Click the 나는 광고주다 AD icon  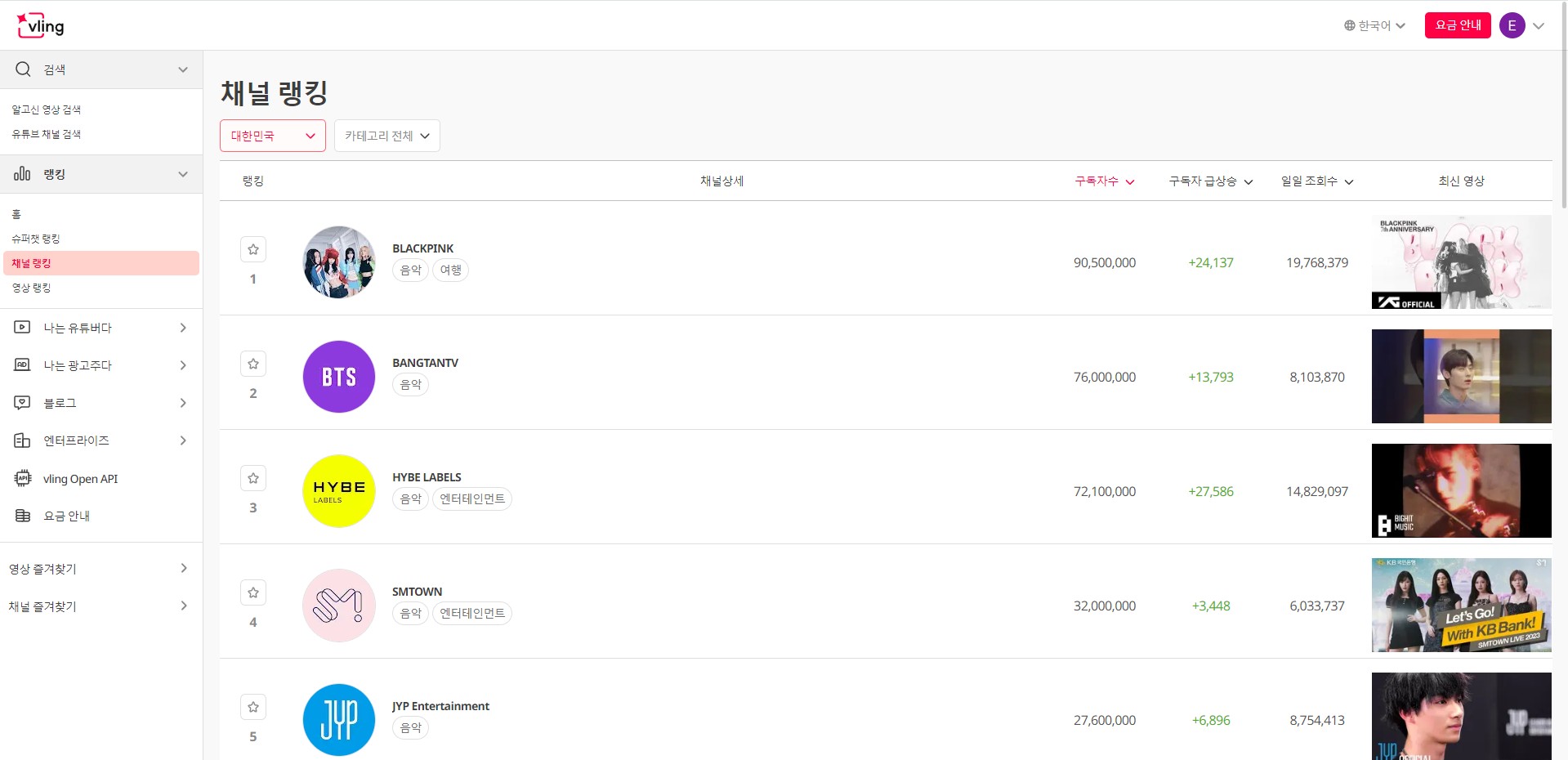22,365
